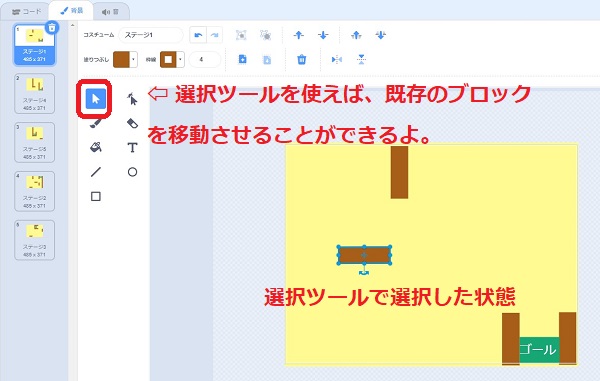The width and height of the screenshot is (600, 381).
Task: Select the arrow Select tool
Action: pos(96,99)
